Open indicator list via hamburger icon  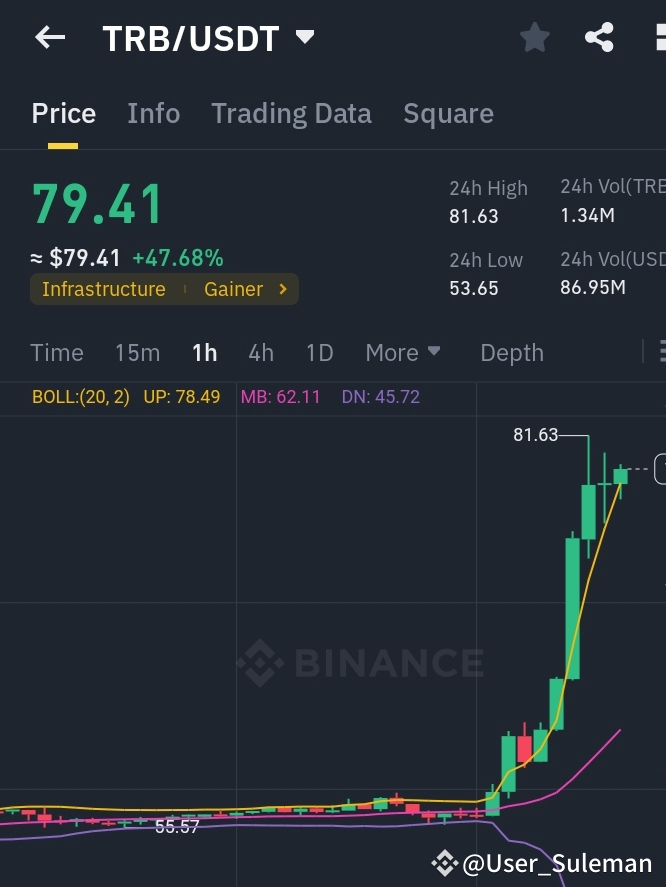661,352
